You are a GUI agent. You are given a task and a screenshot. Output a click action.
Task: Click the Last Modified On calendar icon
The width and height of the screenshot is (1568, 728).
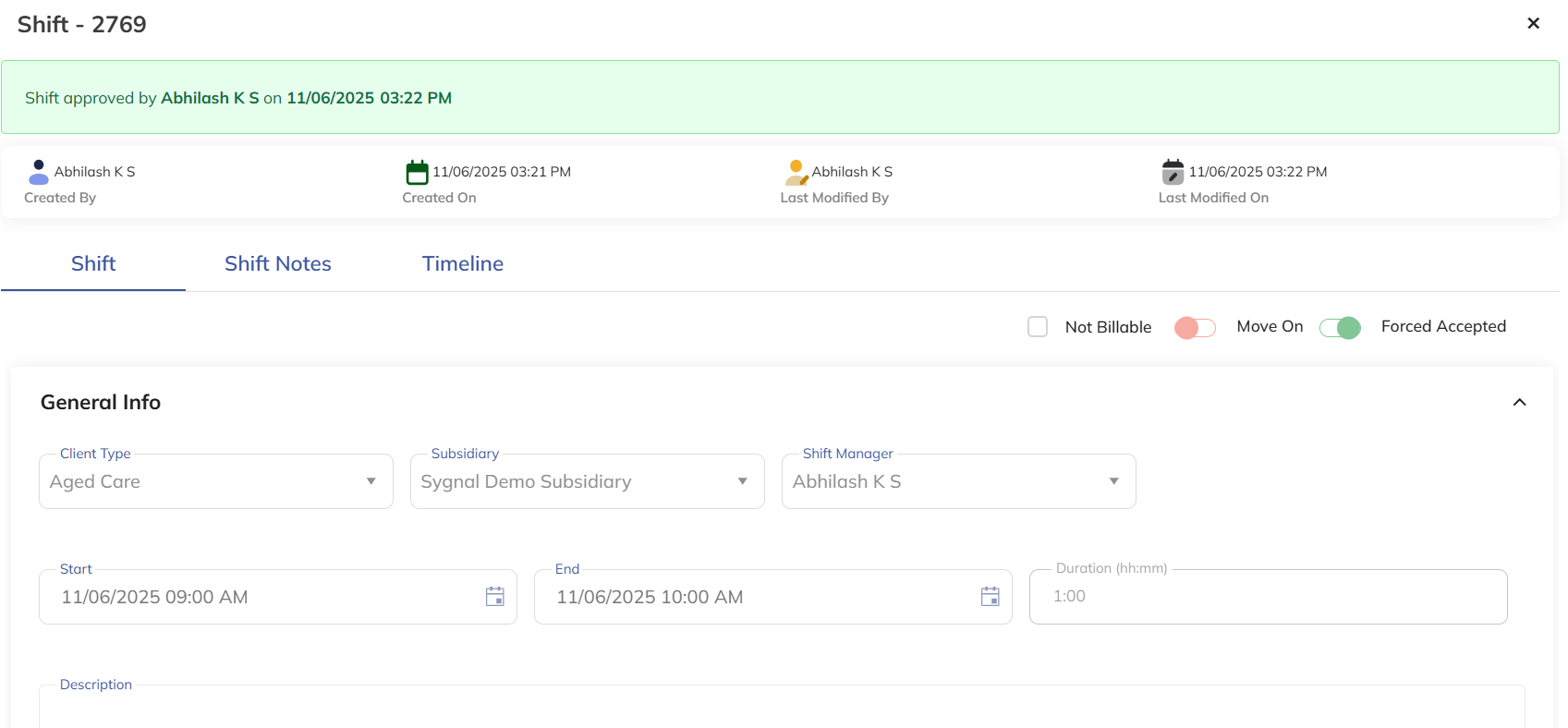point(1173,172)
